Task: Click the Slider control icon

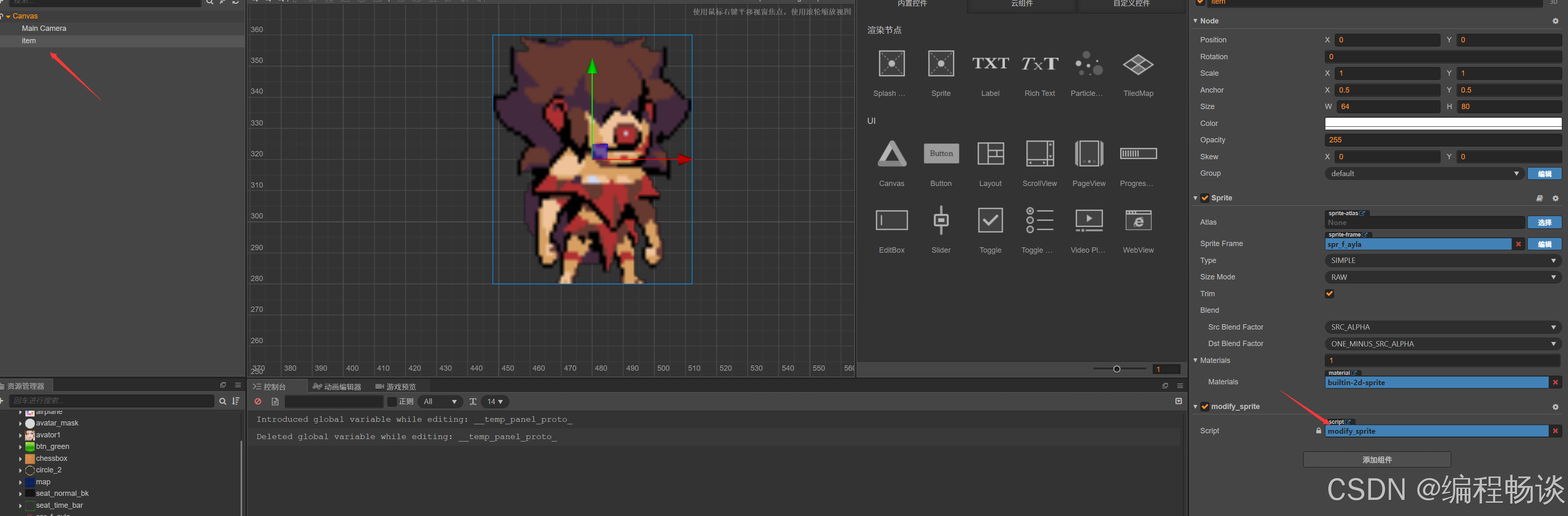Action: 940,221
